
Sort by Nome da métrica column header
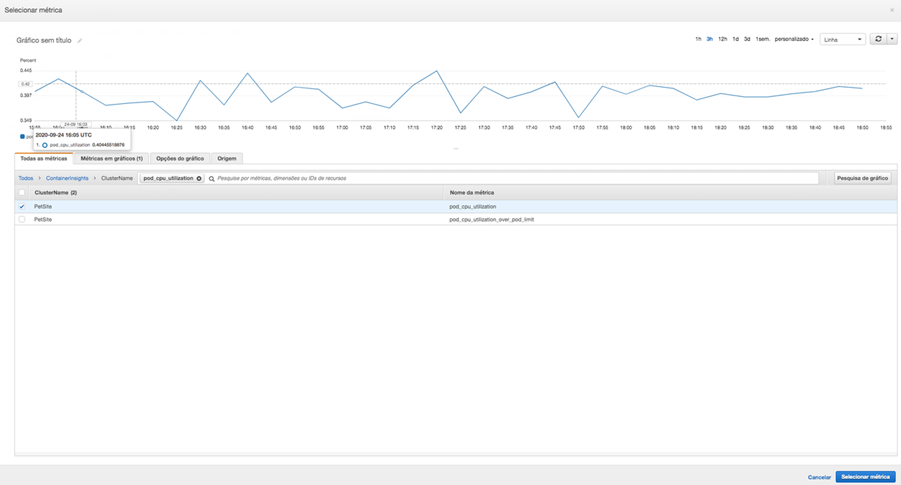[x=472, y=193]
